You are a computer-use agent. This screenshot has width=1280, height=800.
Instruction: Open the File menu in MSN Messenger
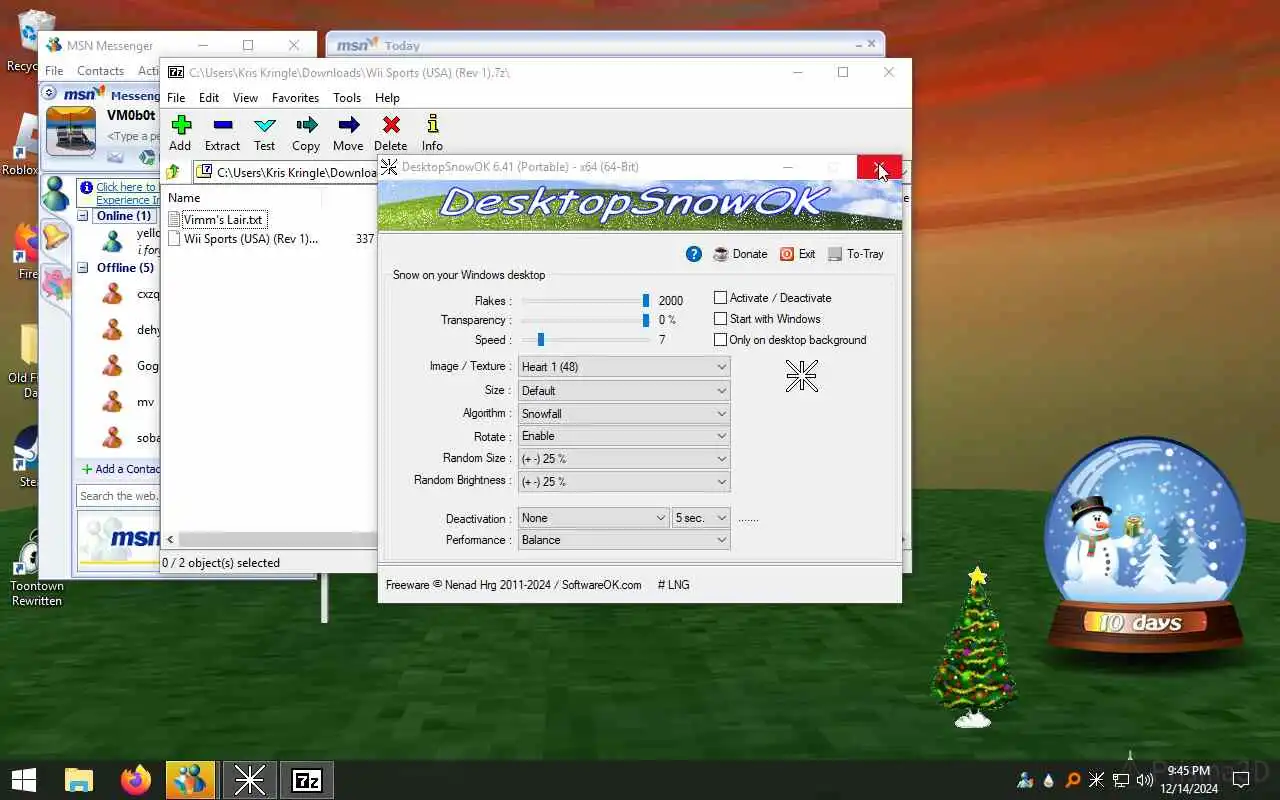[x=54, y=71]
